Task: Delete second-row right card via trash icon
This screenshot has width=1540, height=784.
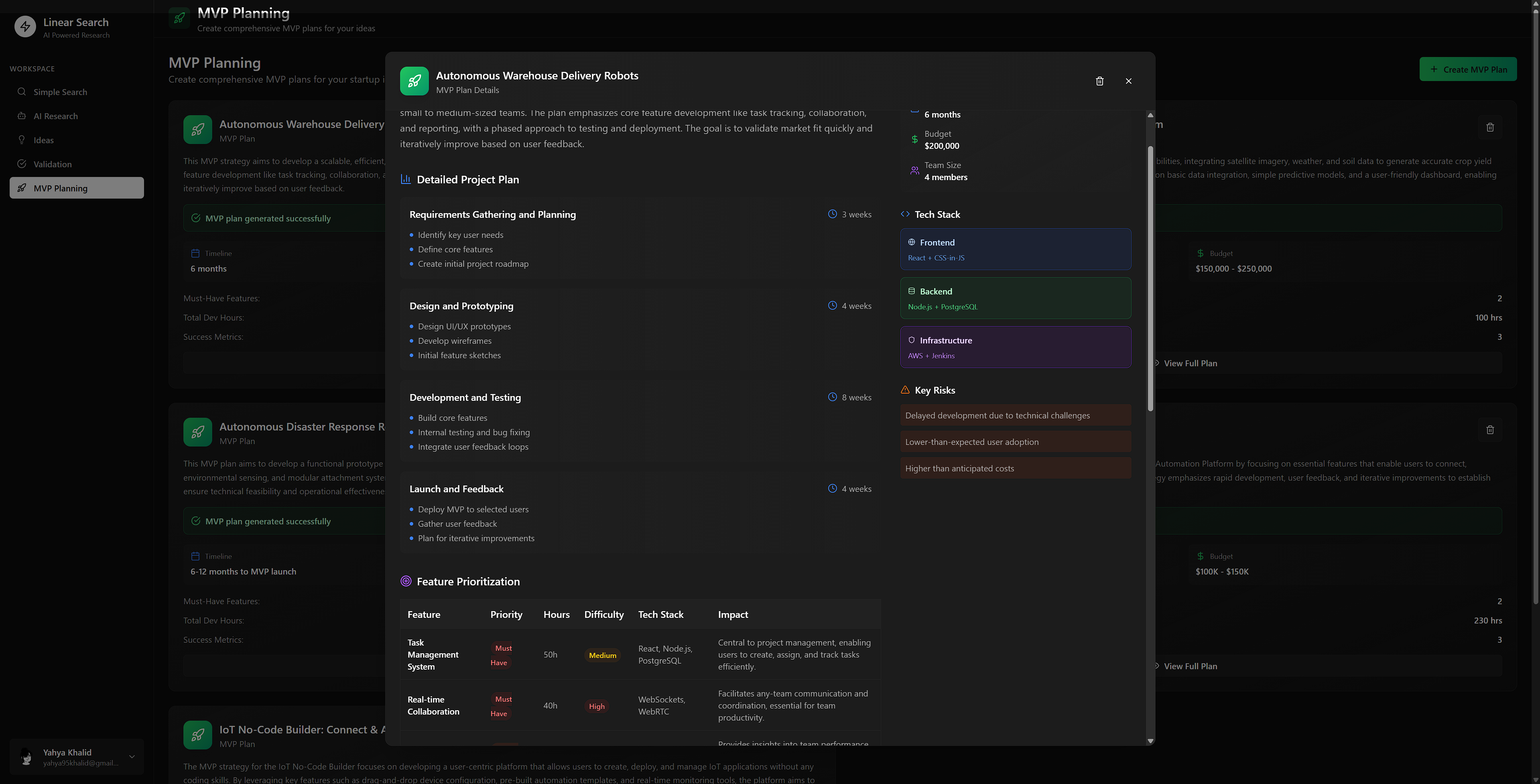Action: pos(1490,429)
